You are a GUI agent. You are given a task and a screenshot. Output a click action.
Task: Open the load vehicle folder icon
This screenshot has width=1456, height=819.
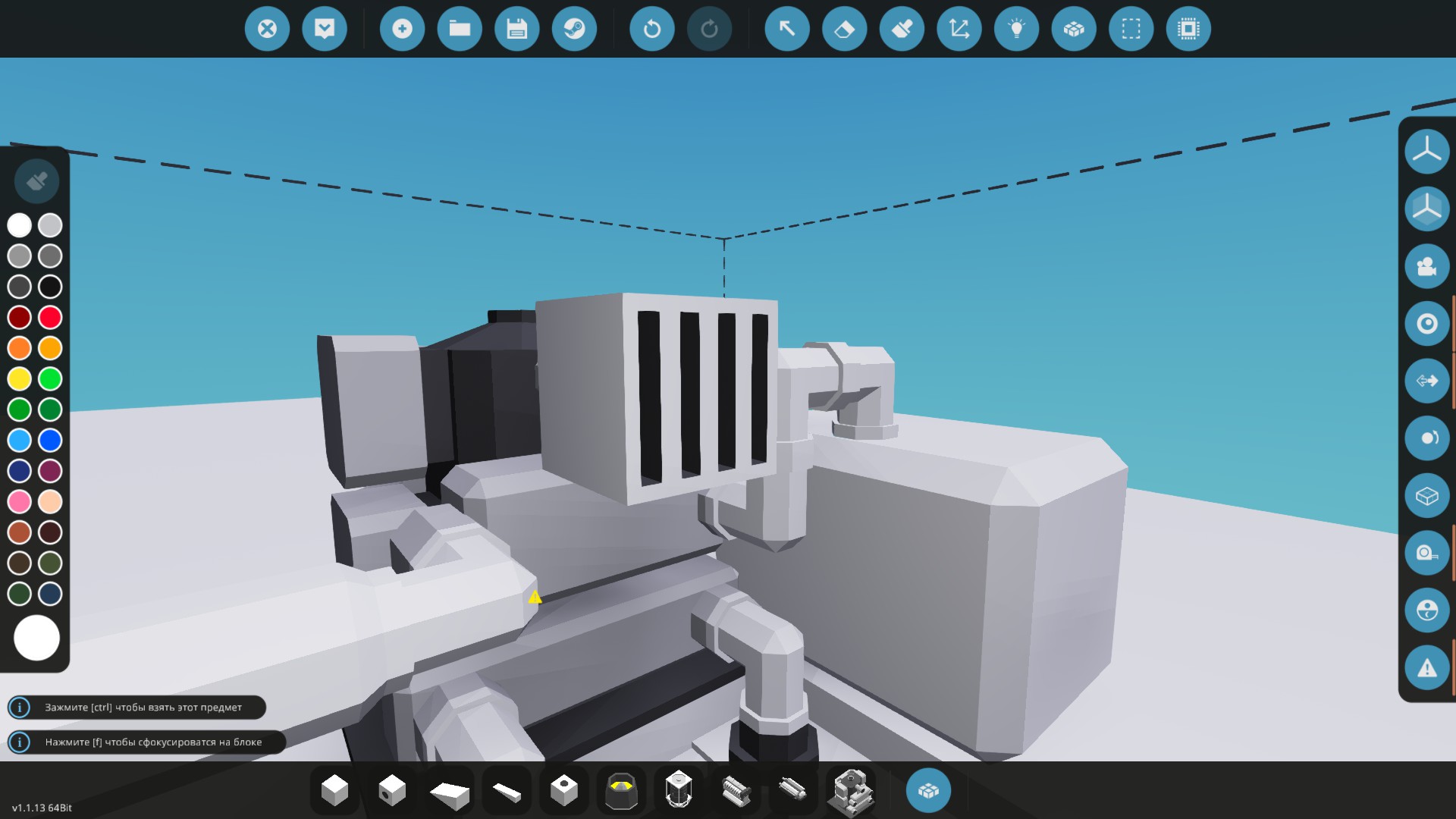460,29
